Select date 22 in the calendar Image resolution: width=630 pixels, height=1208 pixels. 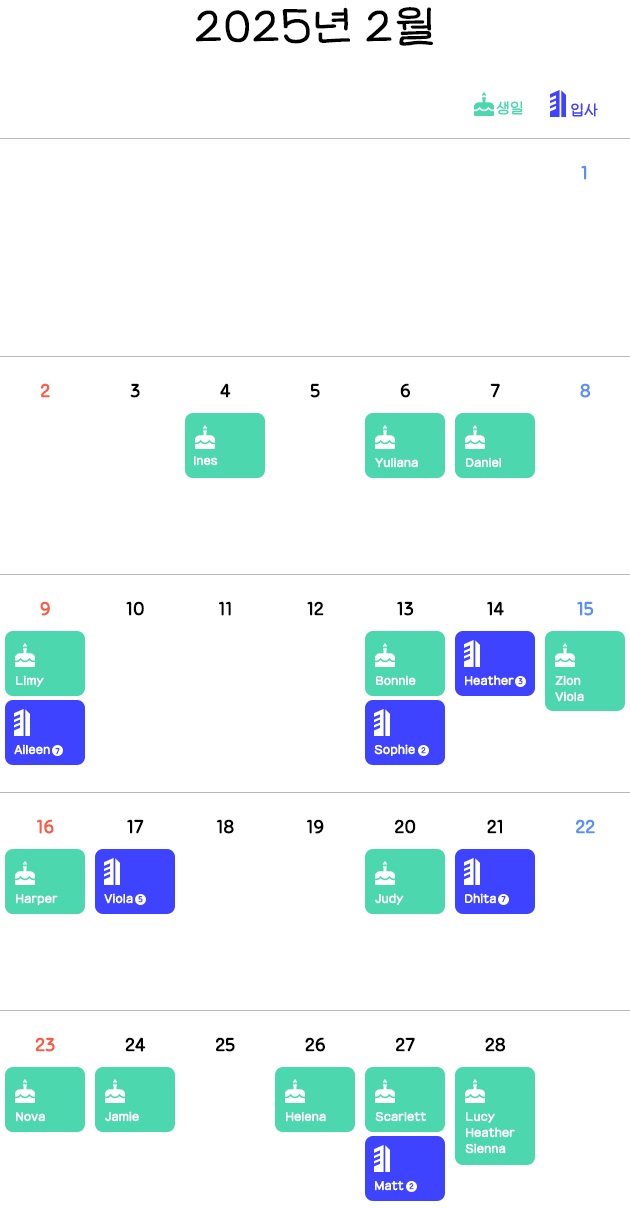[585, 827]
